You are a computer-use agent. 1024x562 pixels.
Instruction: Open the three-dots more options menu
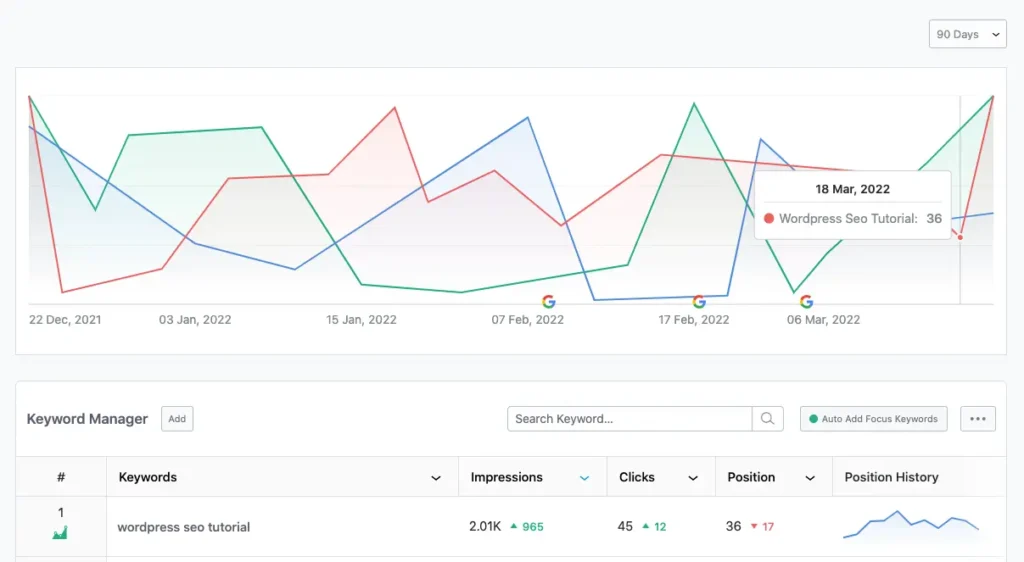[978, 418]
